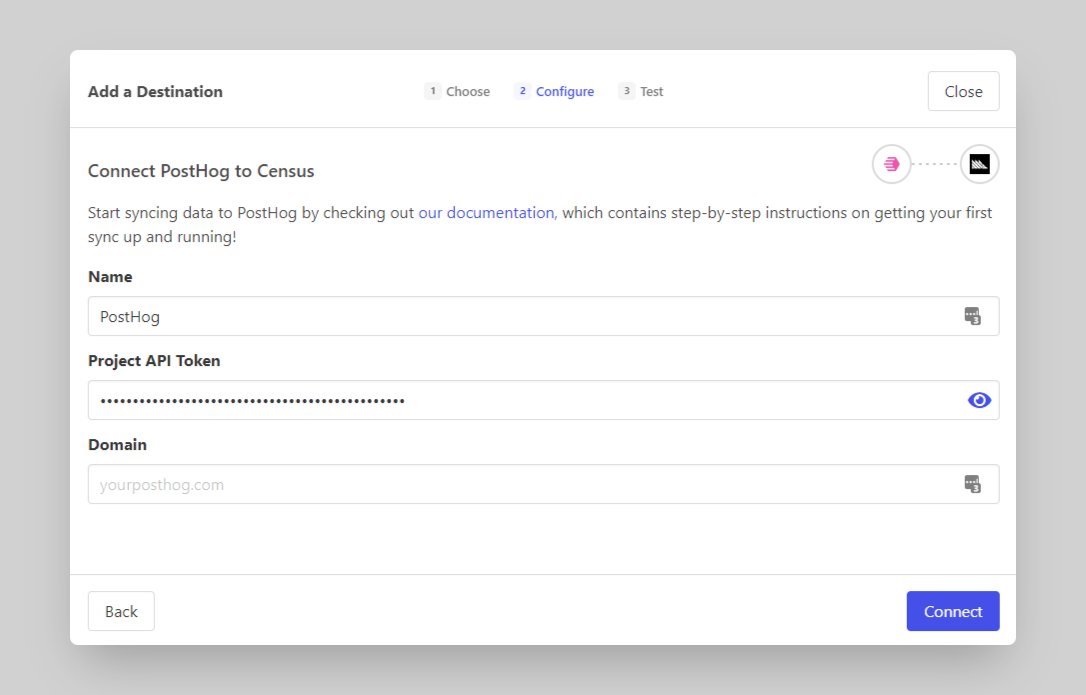Click the 'Connect PostHog to Census' heading
Image resolution: width=1086 pixels, height=695 pixels.
[201, 171]
